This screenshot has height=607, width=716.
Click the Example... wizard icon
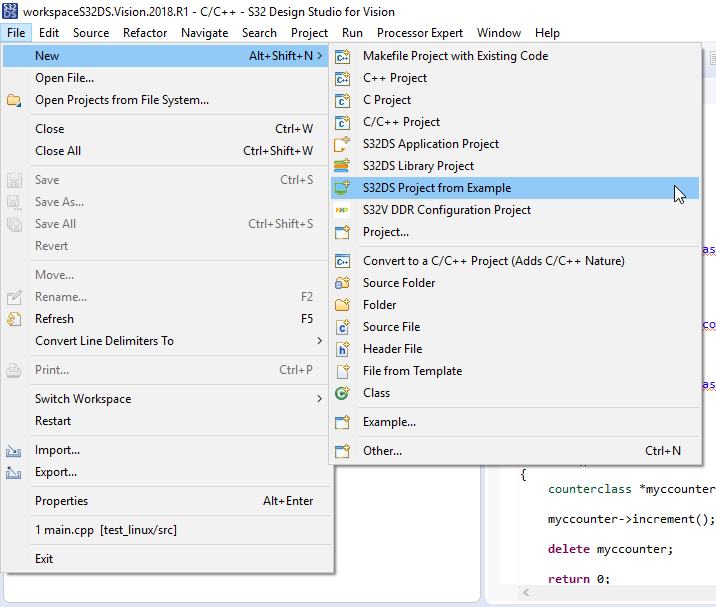(x=342, y=422)
